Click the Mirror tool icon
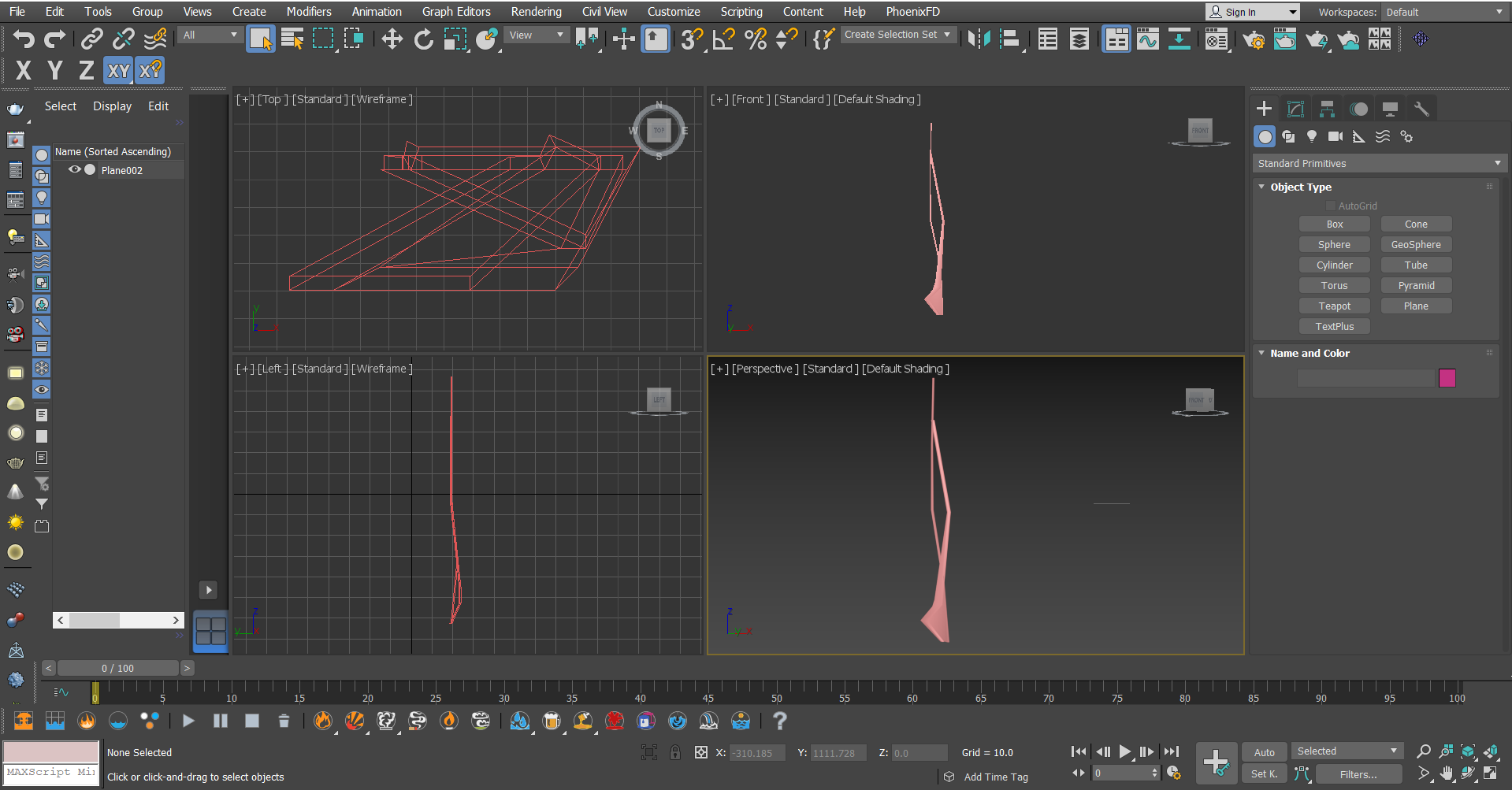The width and height of the screenshot is (1512, 790). click(x=979, y=39)
